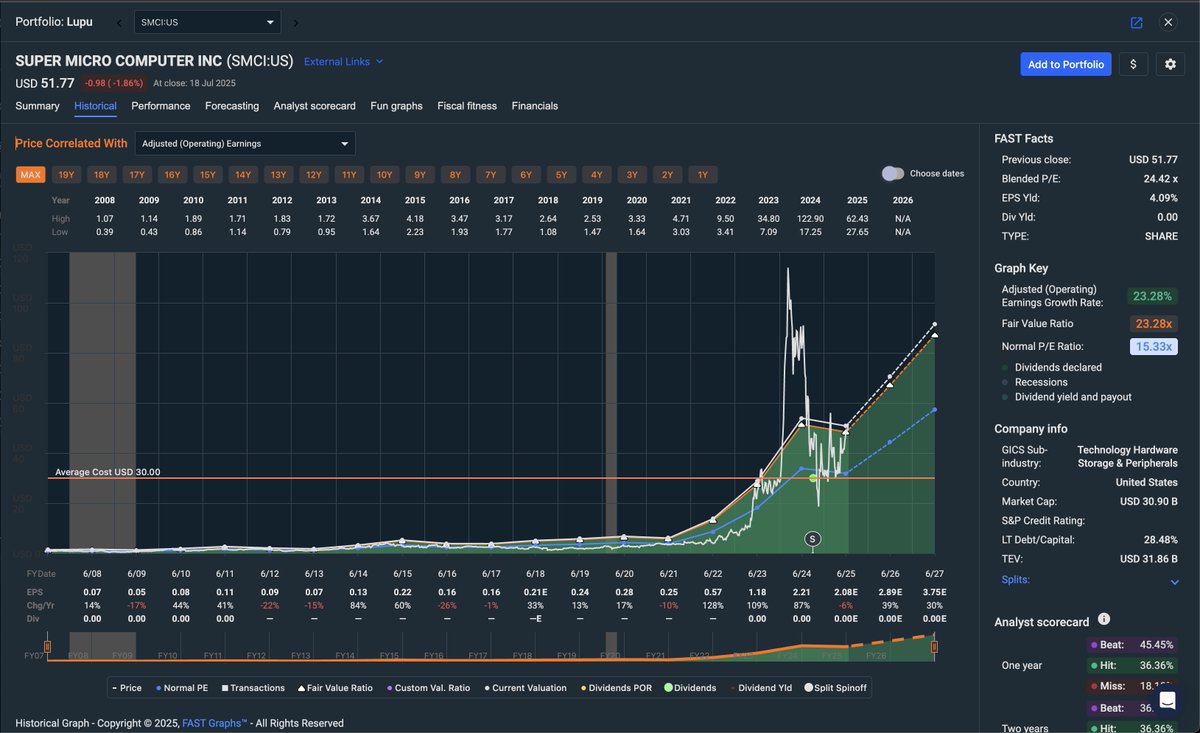This screenshot has height=733, width=1200.
Task: Toggle Recessions graph key
Action: pos(1035,382)
